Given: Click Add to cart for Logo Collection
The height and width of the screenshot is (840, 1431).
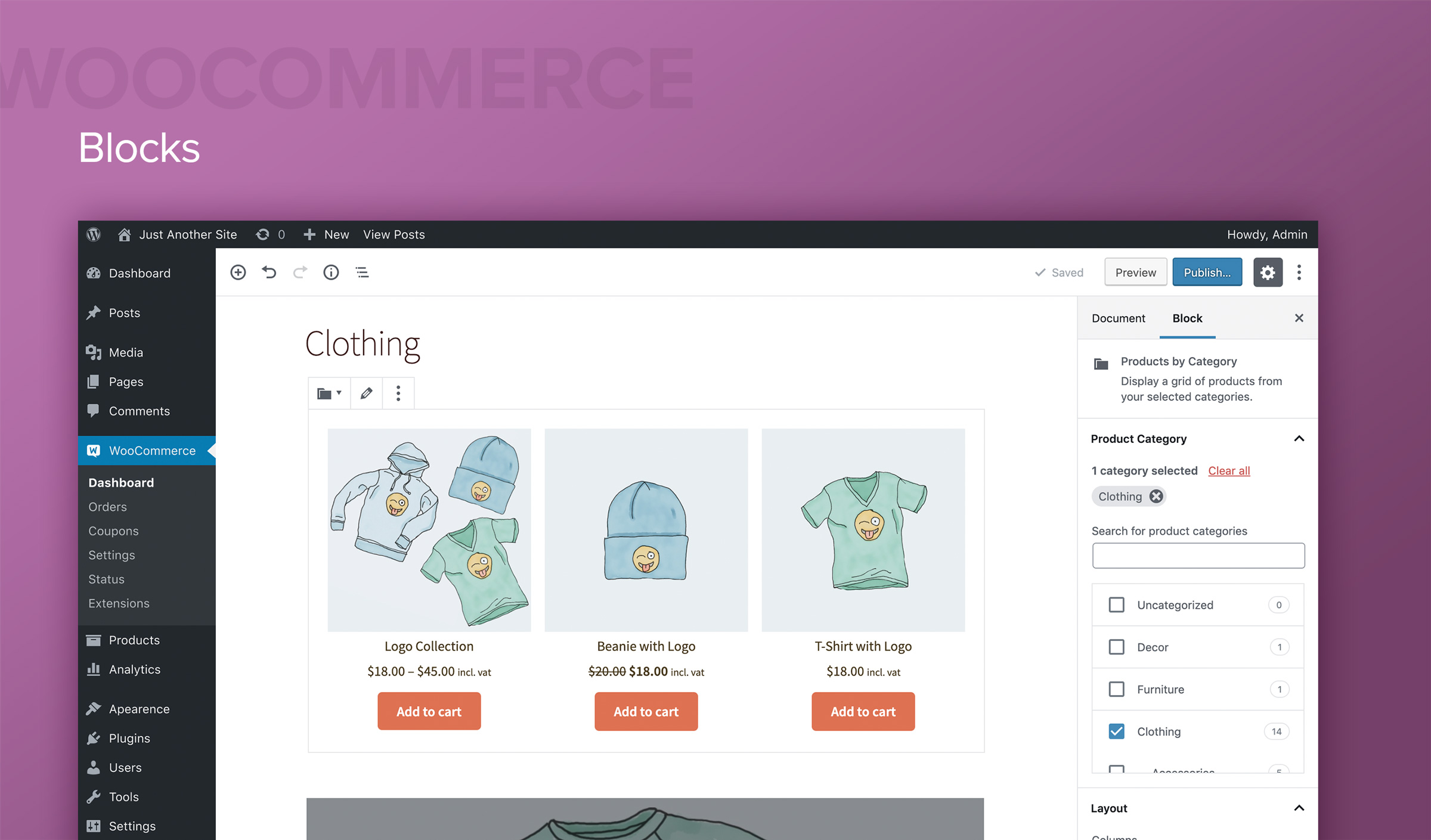Looking at the screenshot, I should 428,711.
